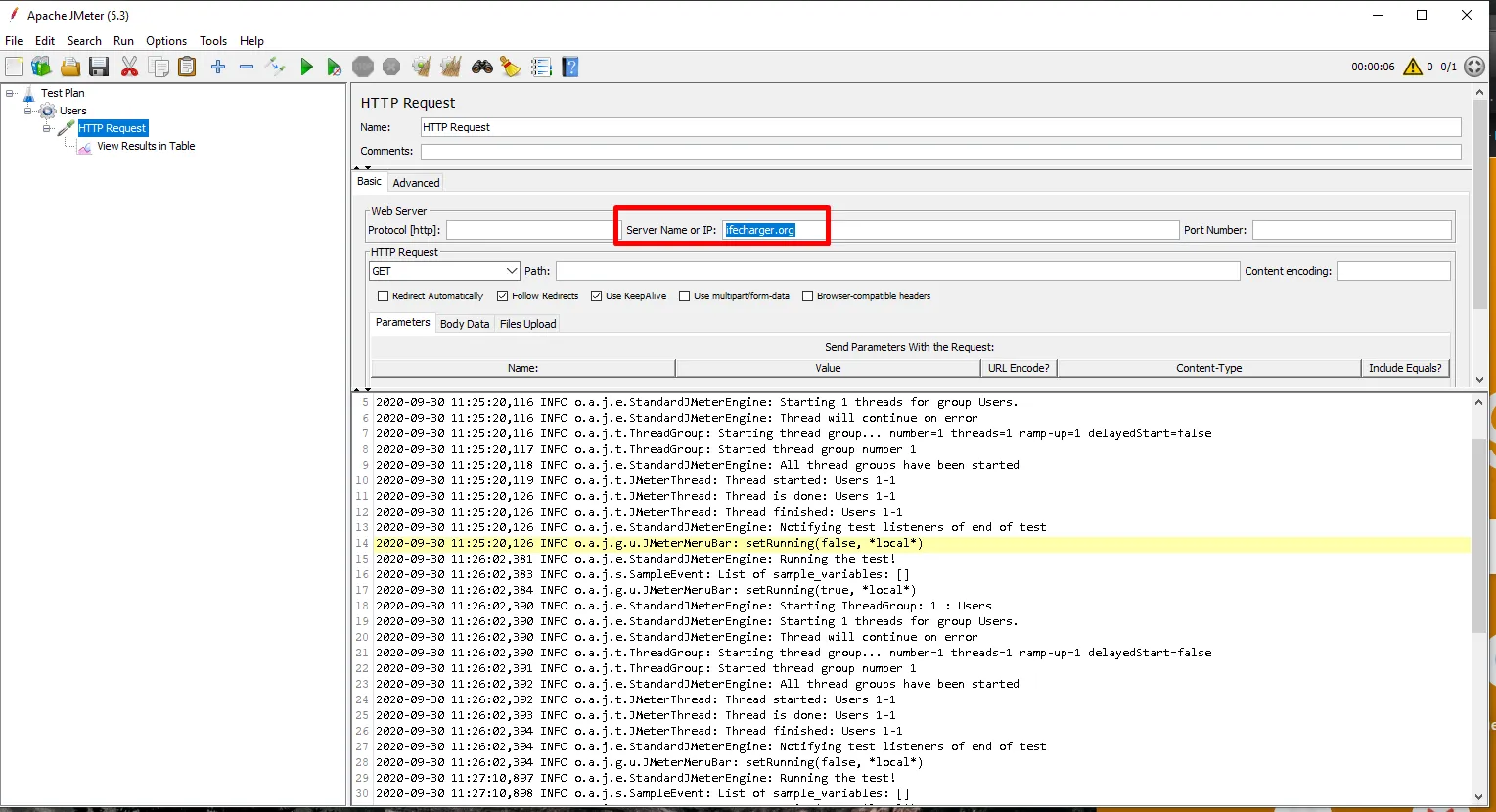Click the Comments input field
Viewport: 1496px width, 812px height.
940,152
